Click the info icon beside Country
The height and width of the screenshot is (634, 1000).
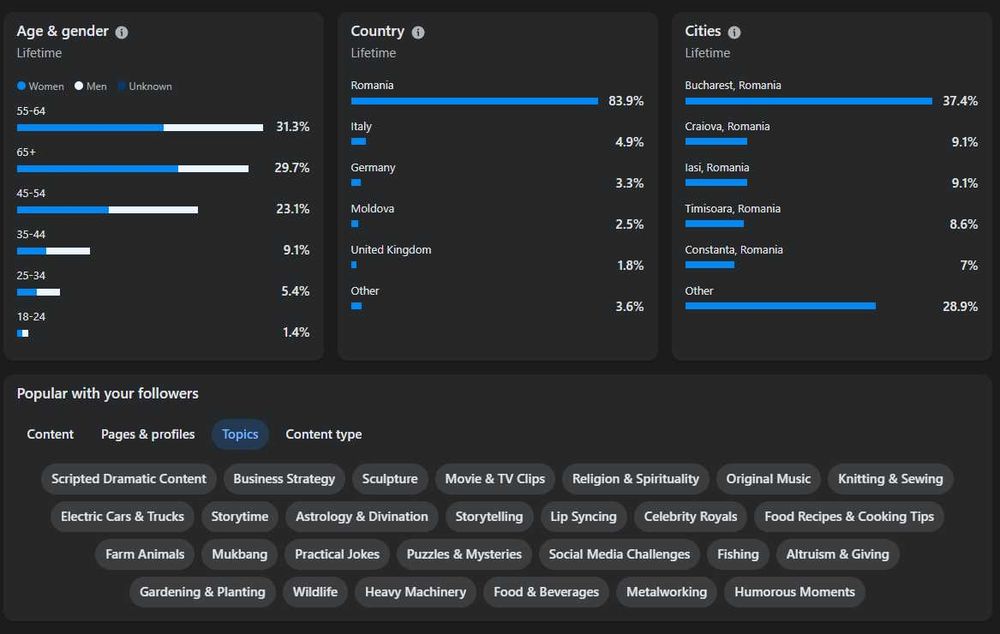(418, 32)
